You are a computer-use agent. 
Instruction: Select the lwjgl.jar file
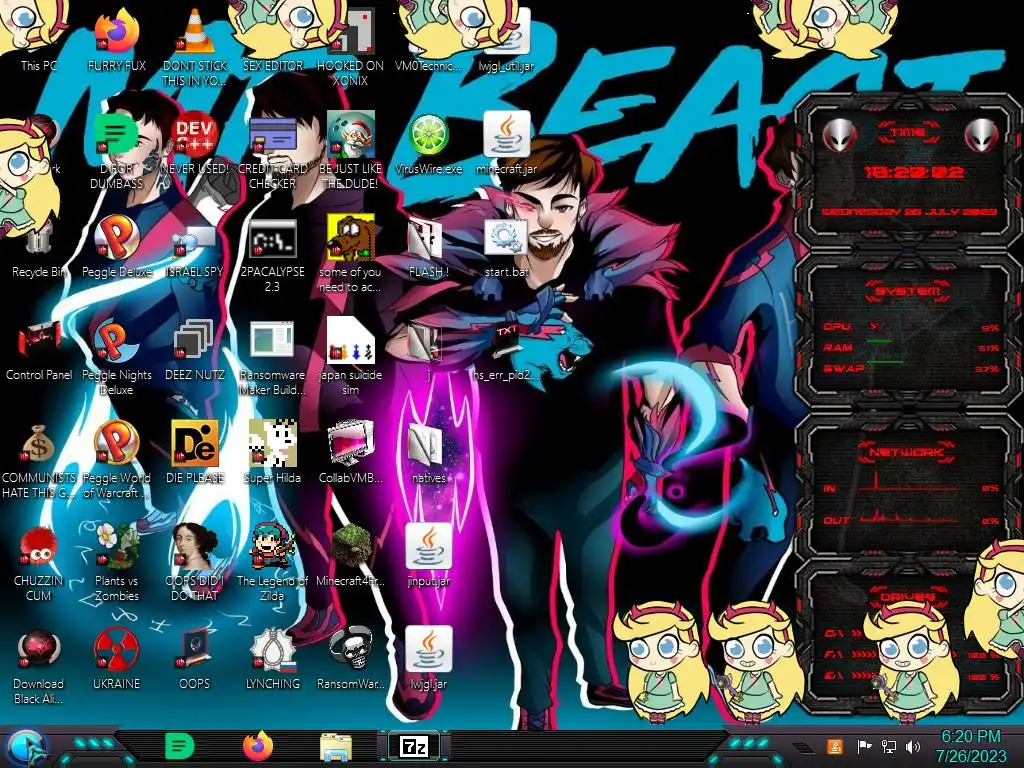coord(428,658)
